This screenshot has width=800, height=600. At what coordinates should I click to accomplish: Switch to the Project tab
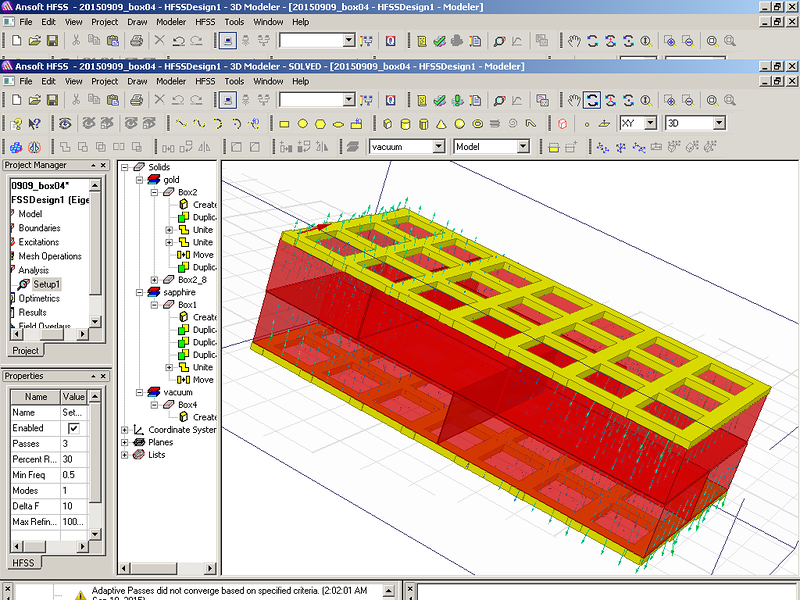(25, 351)
